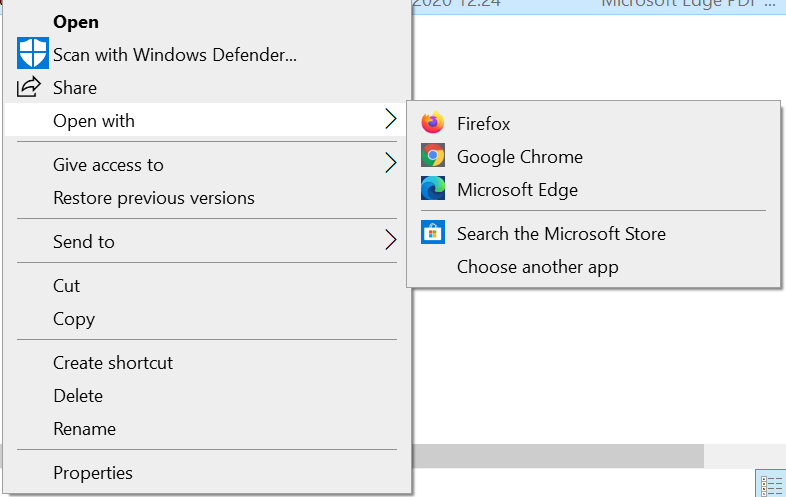Switch to details view icon at bottom right
Screen dimensions: 786x497
(x=771, y=484)
